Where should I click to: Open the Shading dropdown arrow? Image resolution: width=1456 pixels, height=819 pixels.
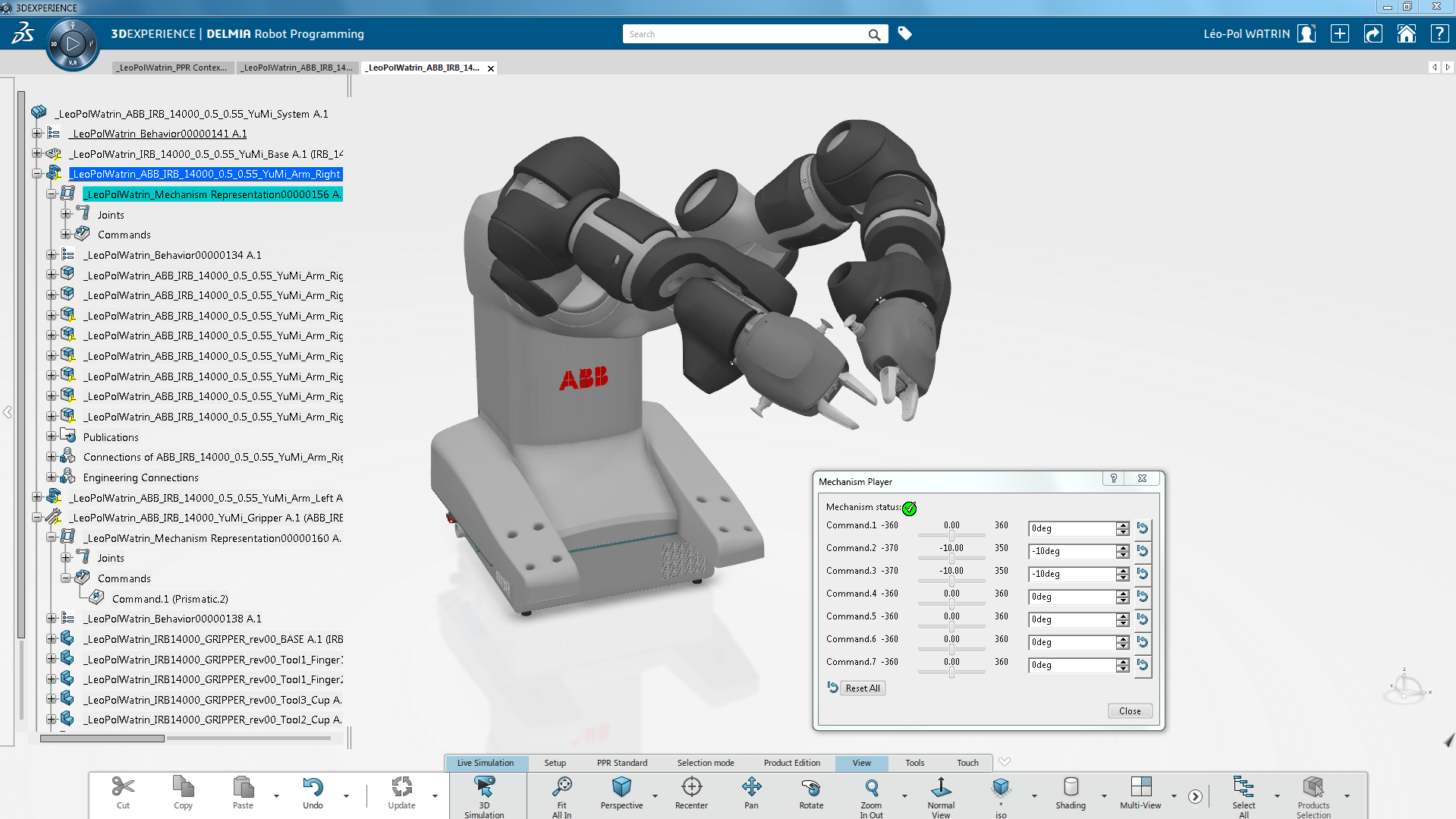(x=1104, y=796)
